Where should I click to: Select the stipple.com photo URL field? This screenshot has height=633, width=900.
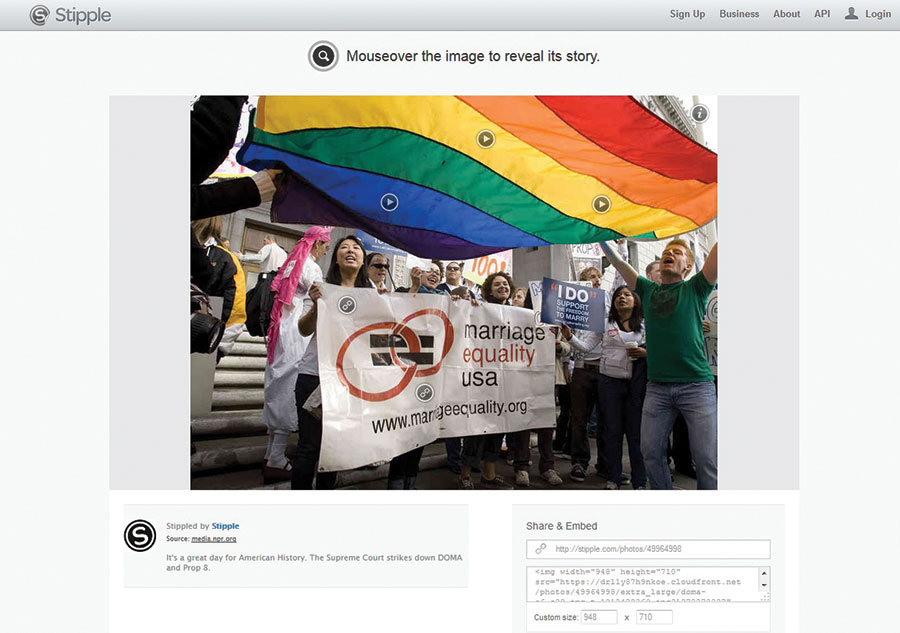[648, 549]
